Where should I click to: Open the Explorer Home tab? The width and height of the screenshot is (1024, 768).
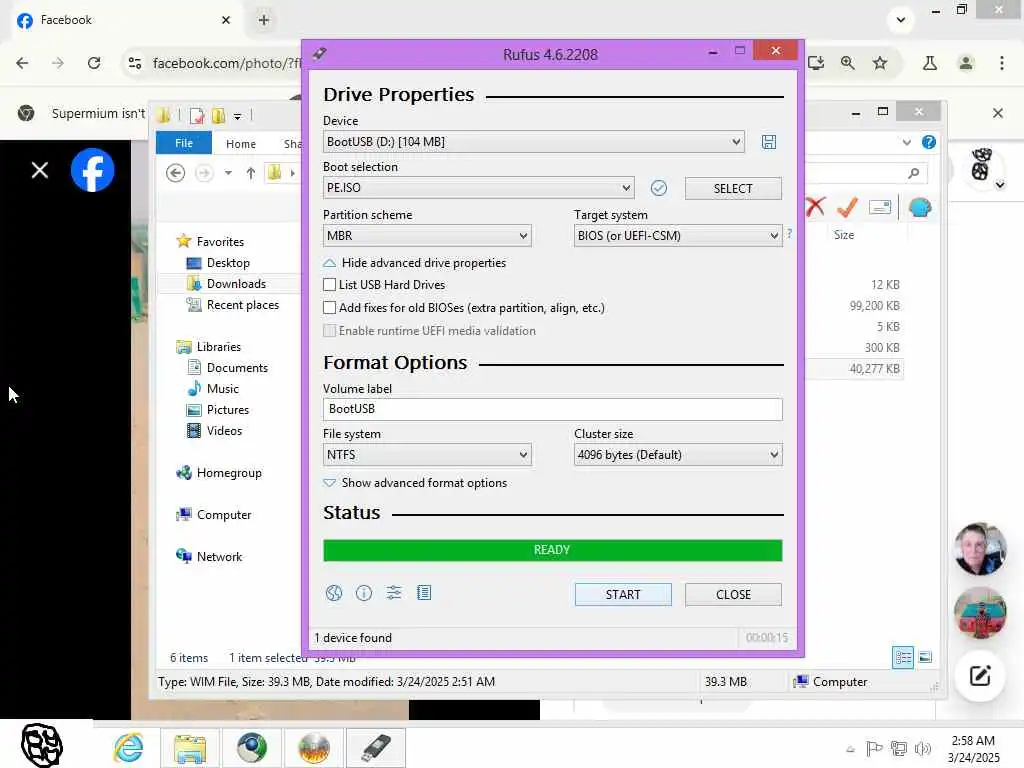pos(241,144)
